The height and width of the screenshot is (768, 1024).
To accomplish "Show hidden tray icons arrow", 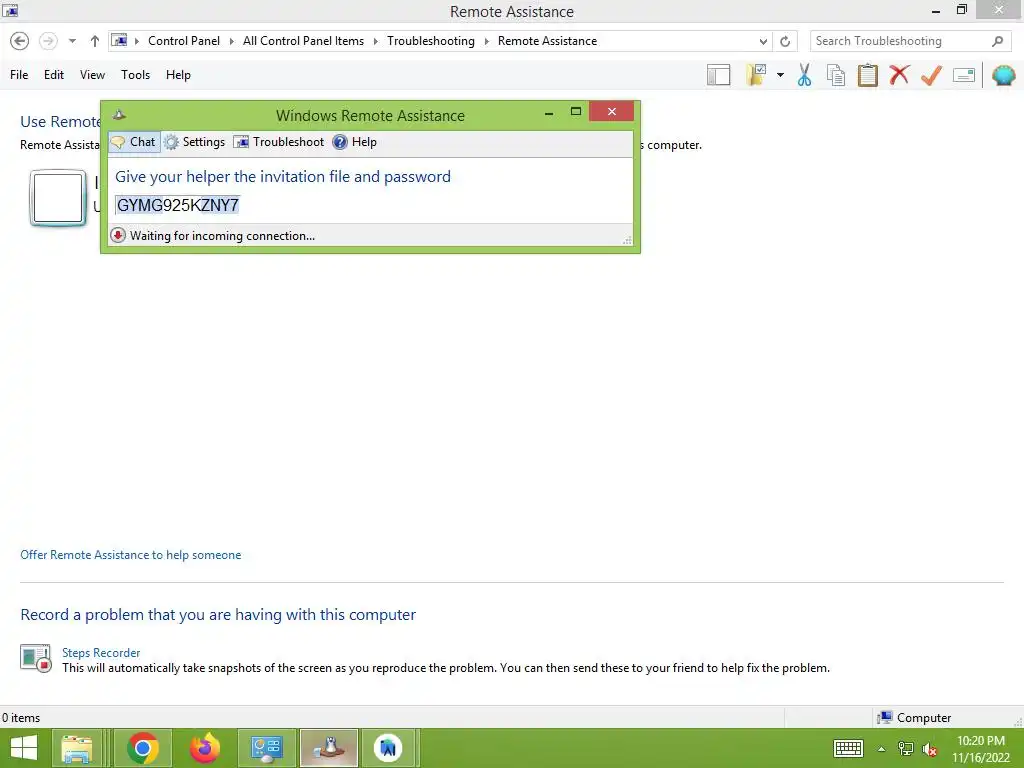I will coord(882,748).
